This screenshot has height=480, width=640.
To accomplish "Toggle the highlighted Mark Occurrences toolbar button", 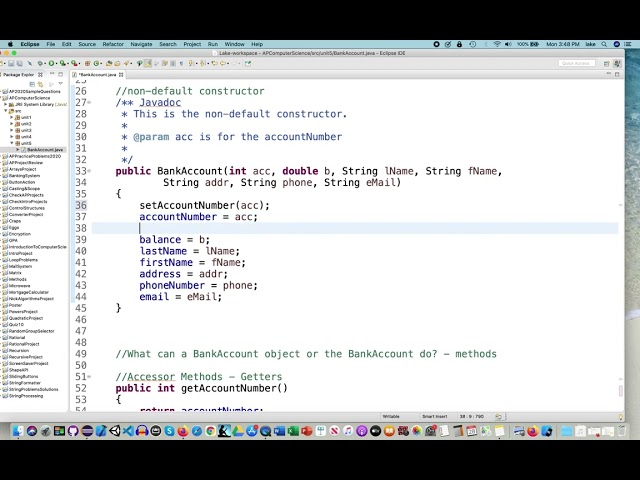I will pyautogui.click(x=148, y=63).
